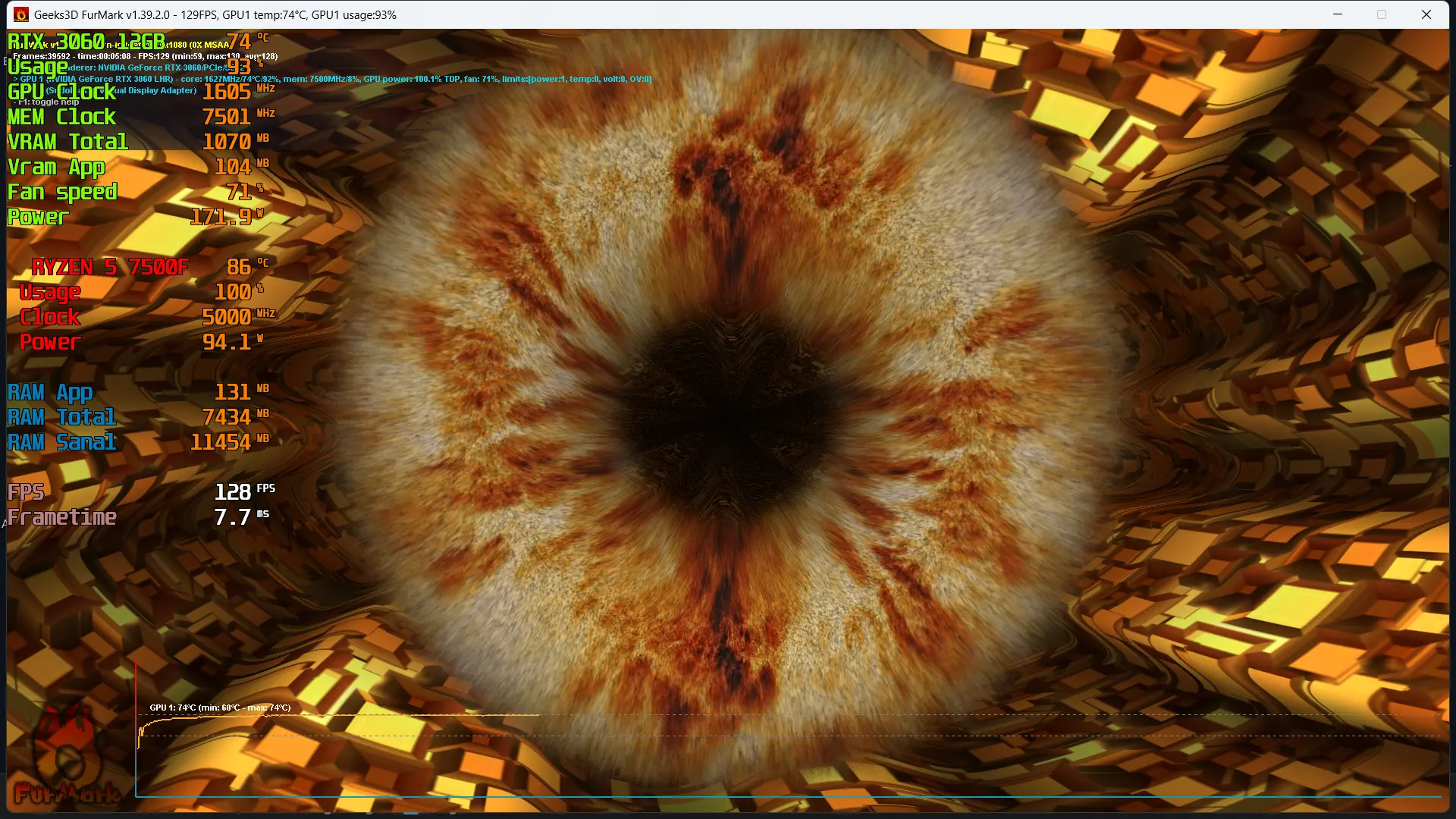Image resolution: width=1456 pixels, height=819 pixels.
Task: Click the 'RYZEN 5 7500F' CPU heading
Action: 110,267
